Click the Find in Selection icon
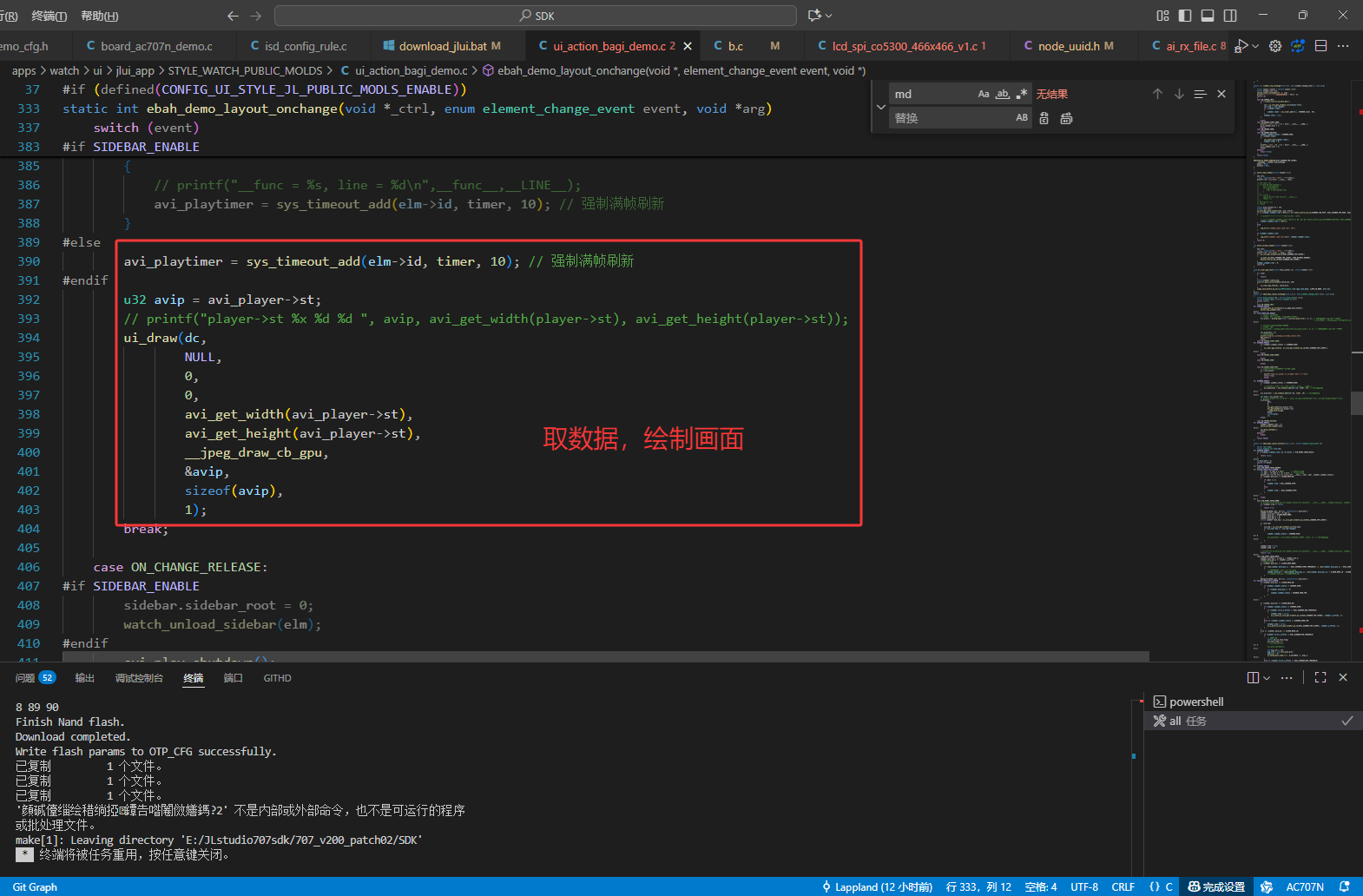Viewport: 1363px width, 896px height. tap(1200, 94)
